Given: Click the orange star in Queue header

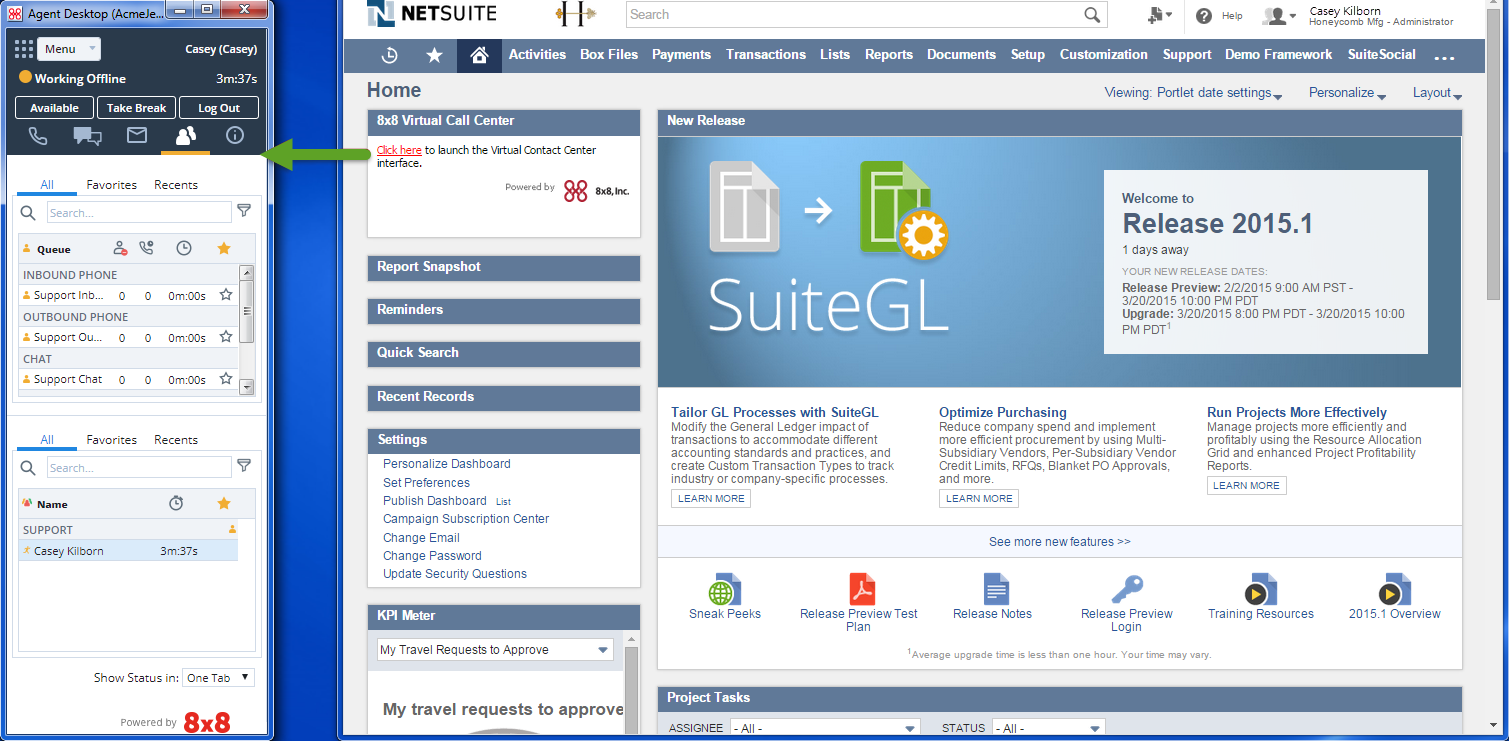Looking at the screenshot, I should click(224, 248).
